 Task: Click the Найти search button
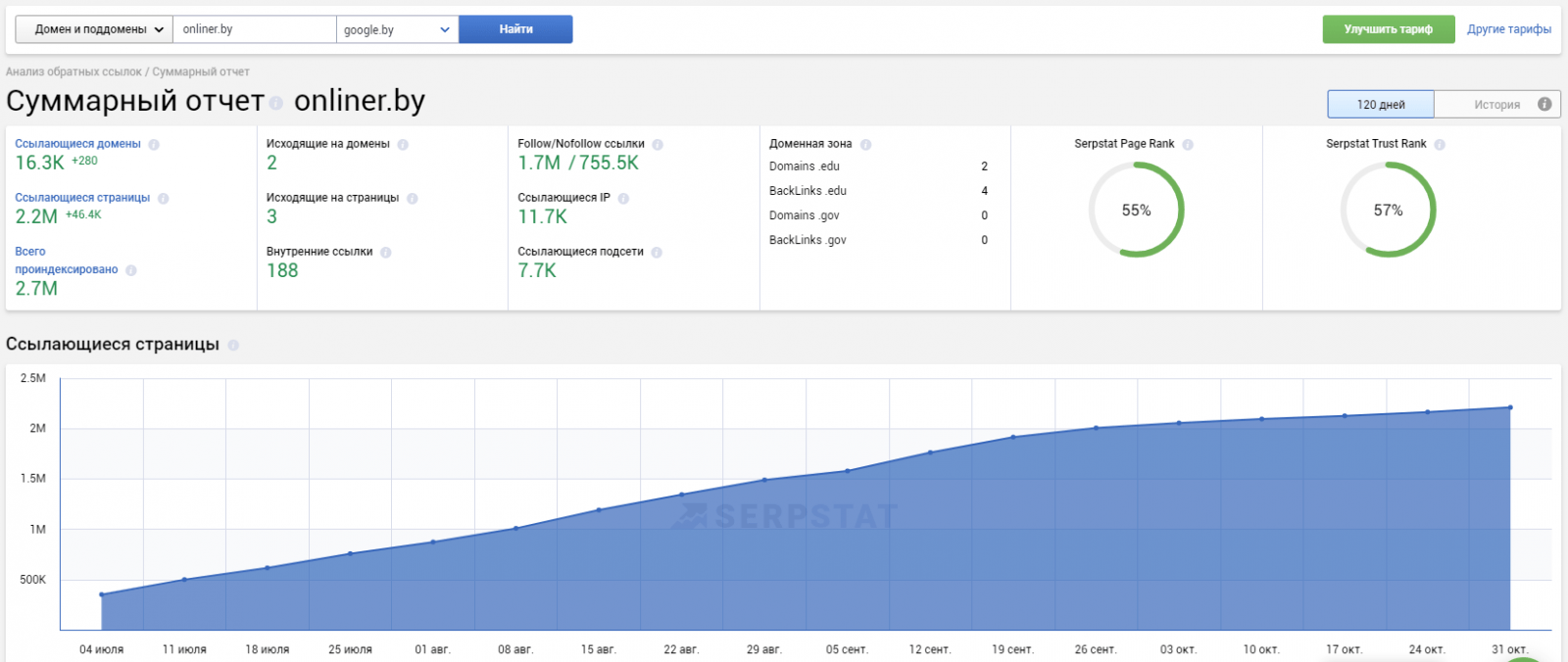tap(515, 29)
